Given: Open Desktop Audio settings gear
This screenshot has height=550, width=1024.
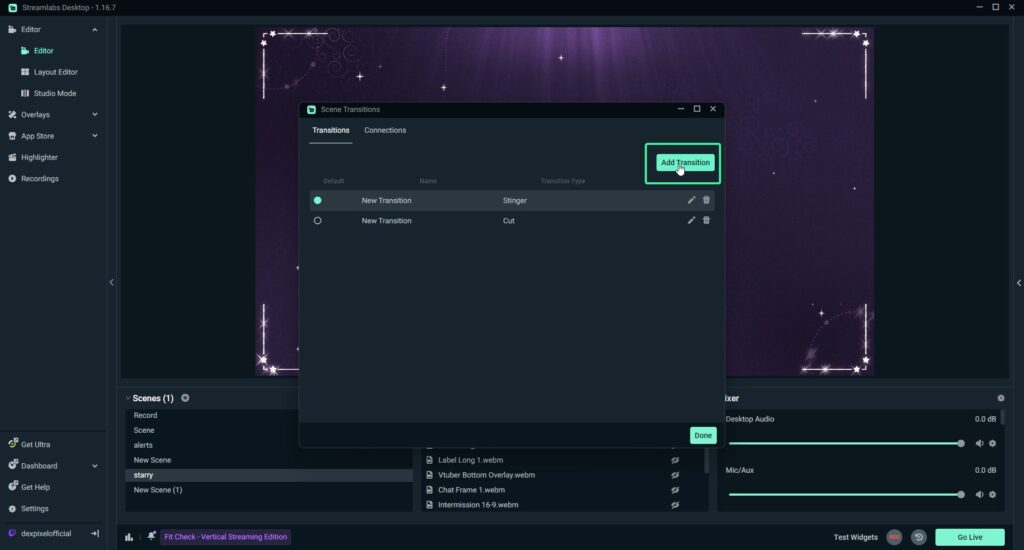Looking at the screenshot, I should pos(993,443).
